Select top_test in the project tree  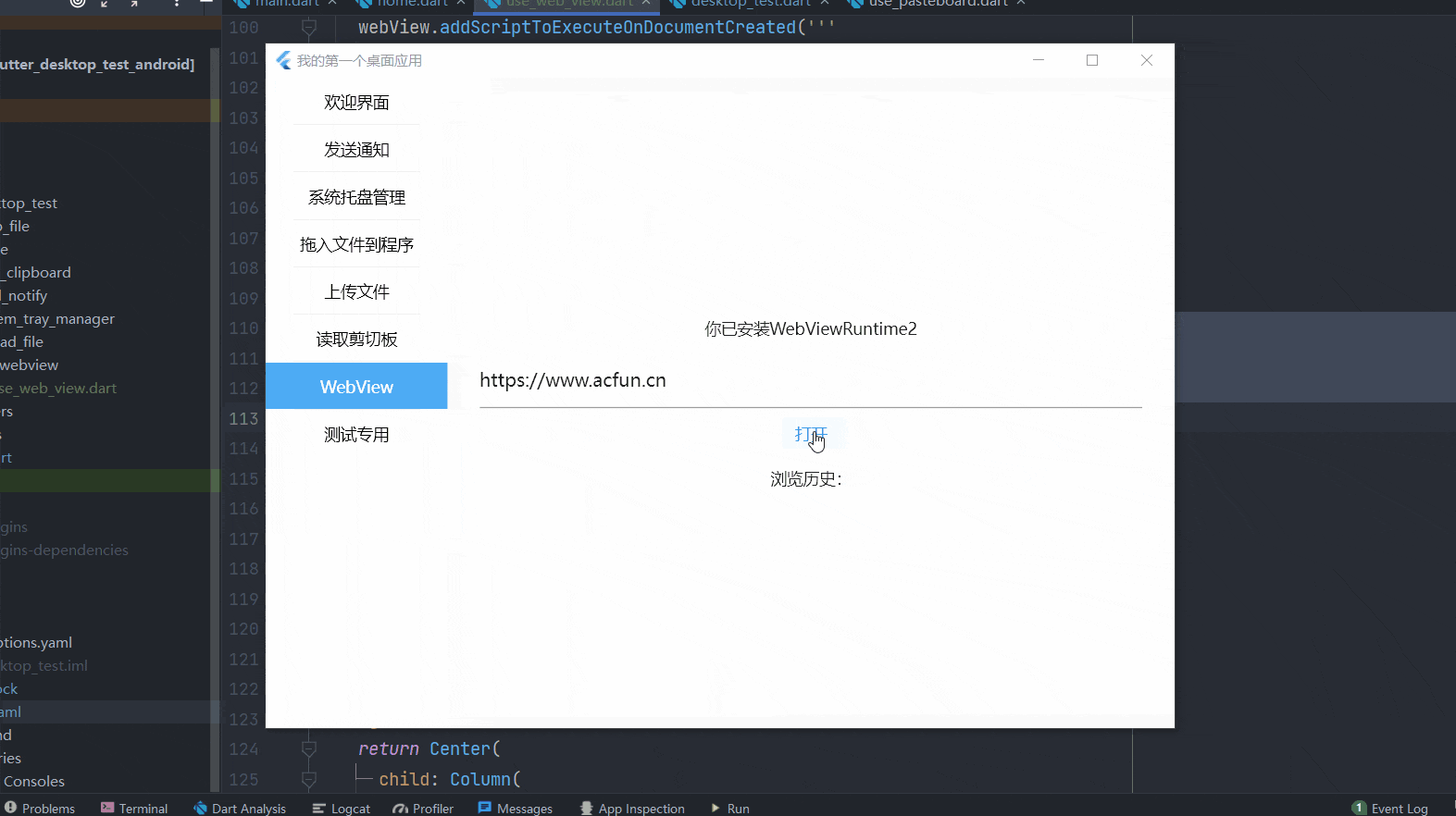click(29, 203)
